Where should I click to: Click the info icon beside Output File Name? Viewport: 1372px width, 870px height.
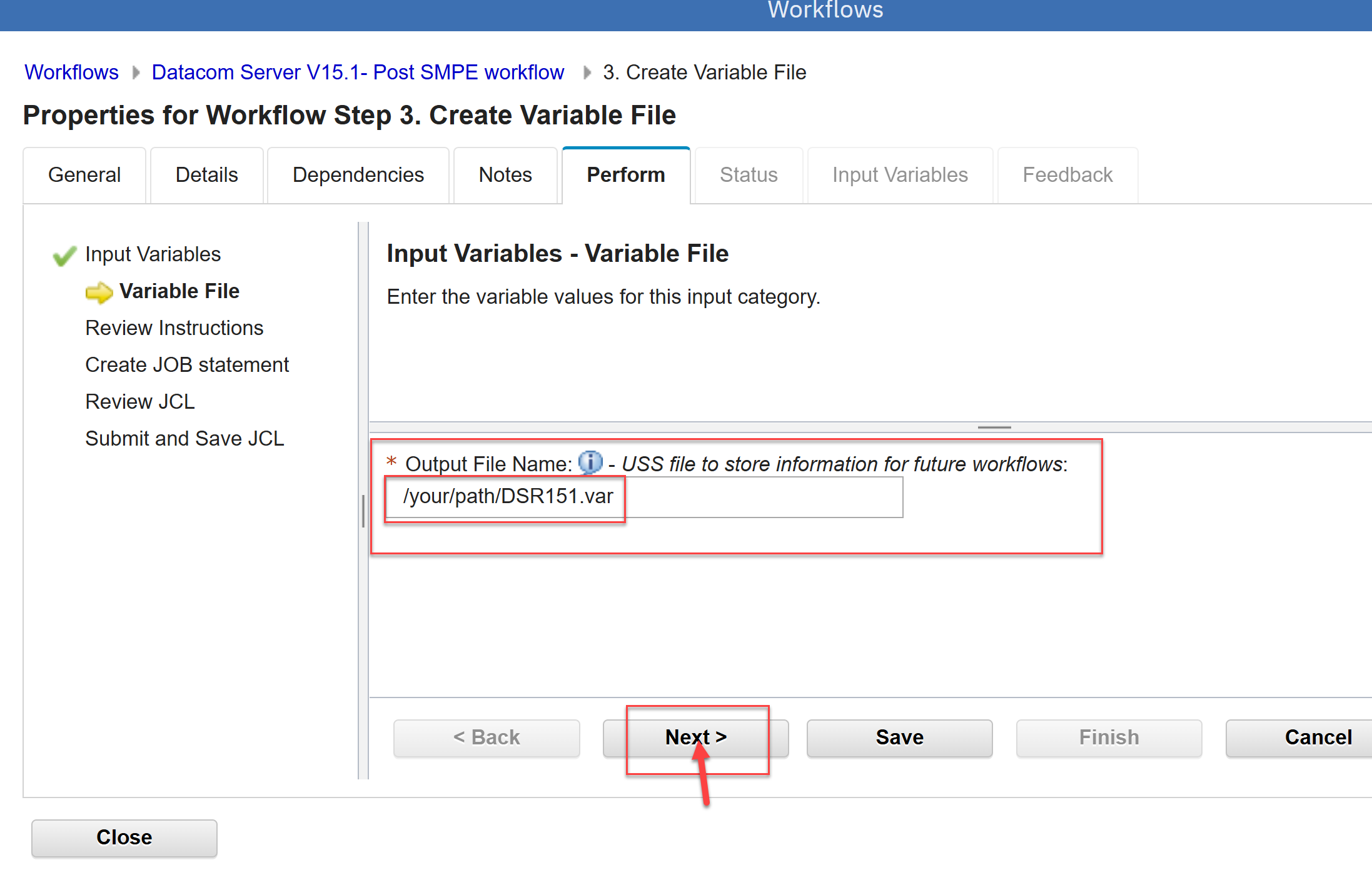(x=590, y=463)
